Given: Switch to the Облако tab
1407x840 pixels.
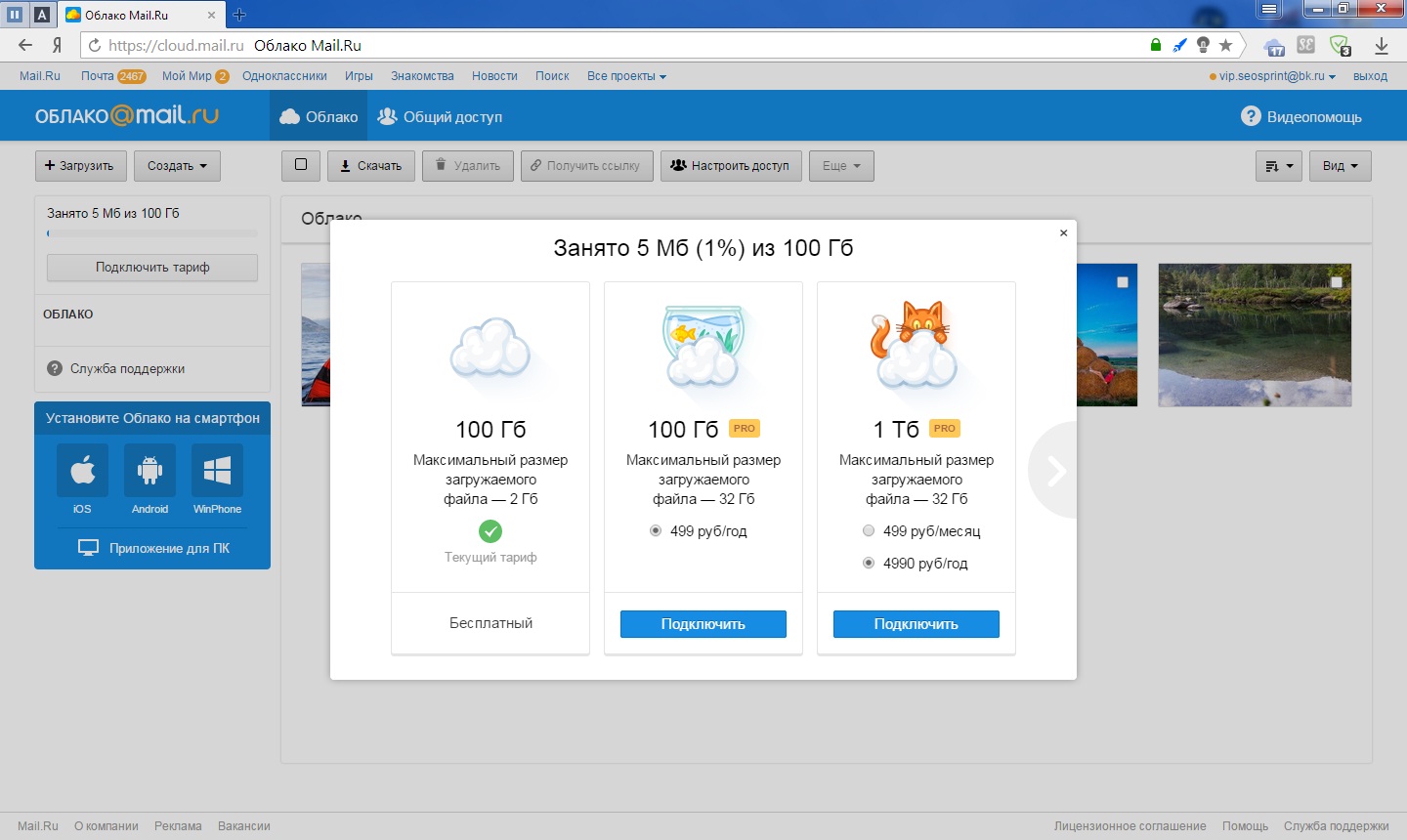Looking at the screenshot, I should click(x=319, y=116).
